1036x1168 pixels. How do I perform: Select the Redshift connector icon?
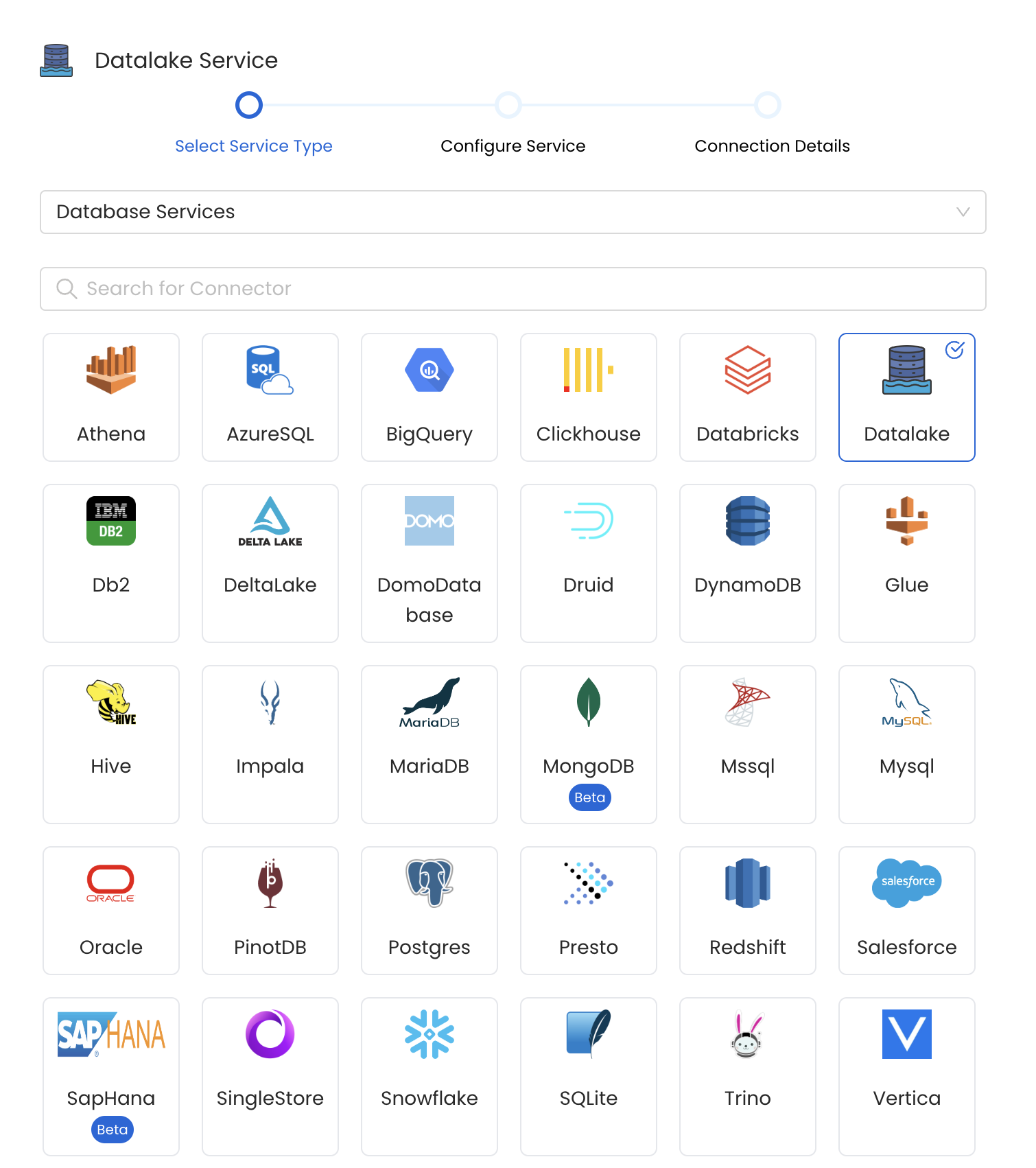(748, 883)
